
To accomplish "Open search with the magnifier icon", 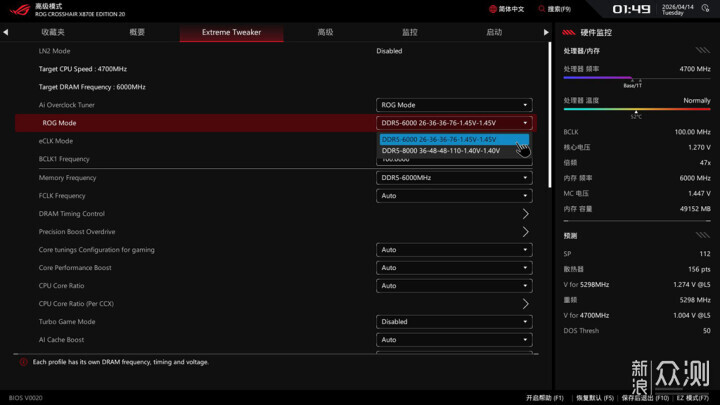I will point(542,9).
